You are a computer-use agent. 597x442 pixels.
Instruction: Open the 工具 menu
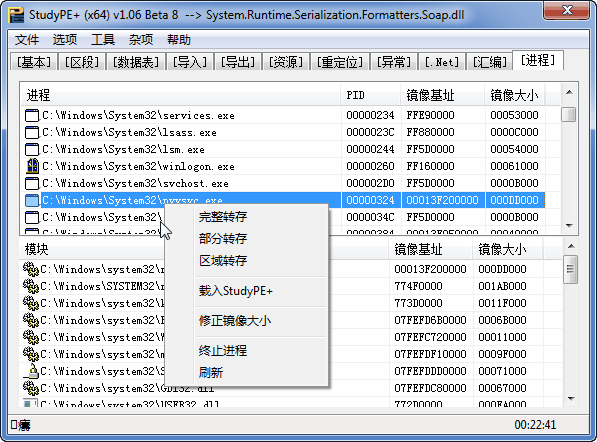click(x=103, y=40)
